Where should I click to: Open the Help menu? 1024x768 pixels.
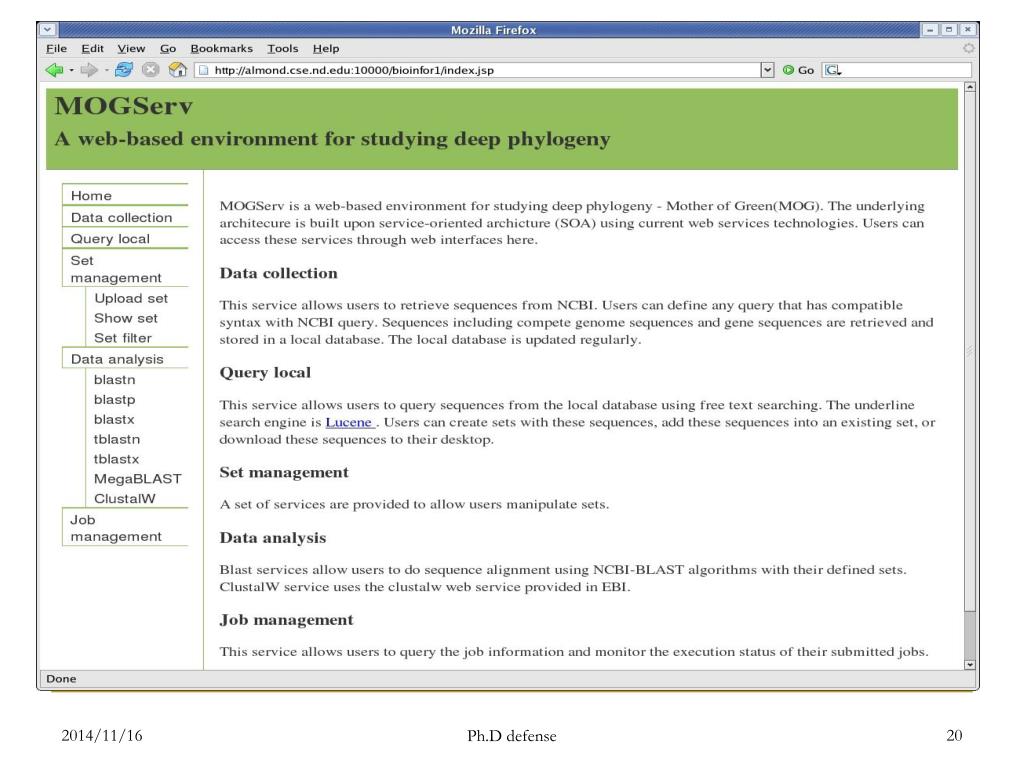(x=325, y=48)
